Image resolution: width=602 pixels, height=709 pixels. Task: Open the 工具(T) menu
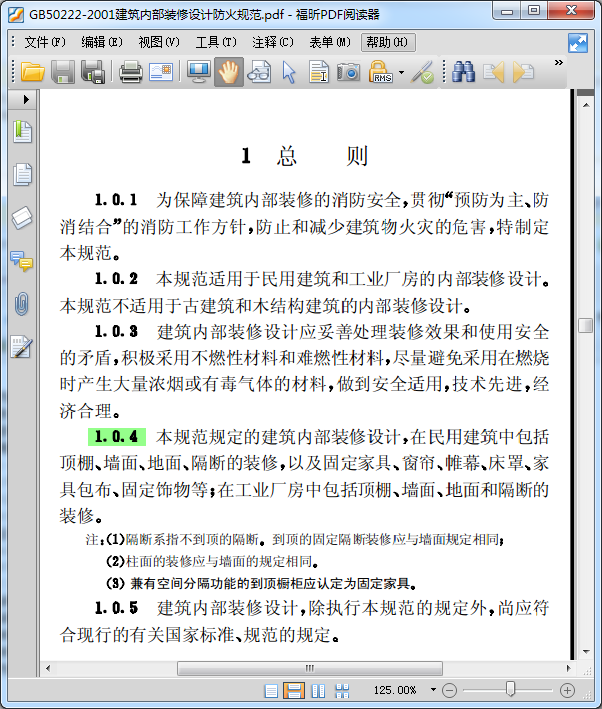[216, 43]
